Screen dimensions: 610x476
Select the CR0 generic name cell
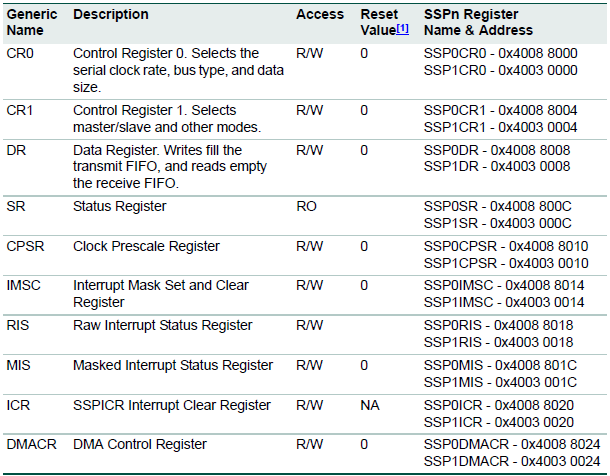tap(20, 53)
